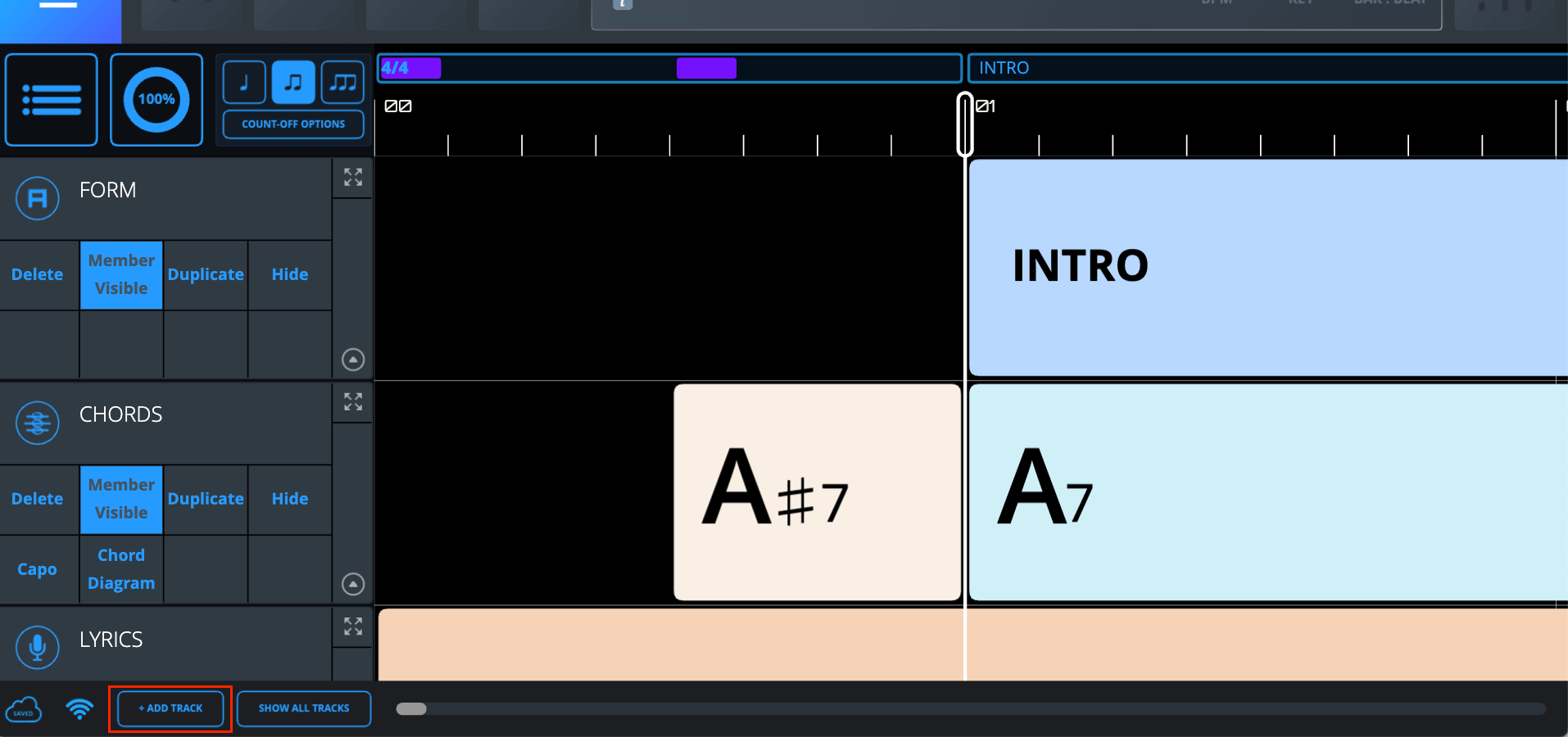The width and height of the screenshot is (1568, 737).
Task: Collapse the CHORDS track options arrow
Action: [x=353, y=584]
